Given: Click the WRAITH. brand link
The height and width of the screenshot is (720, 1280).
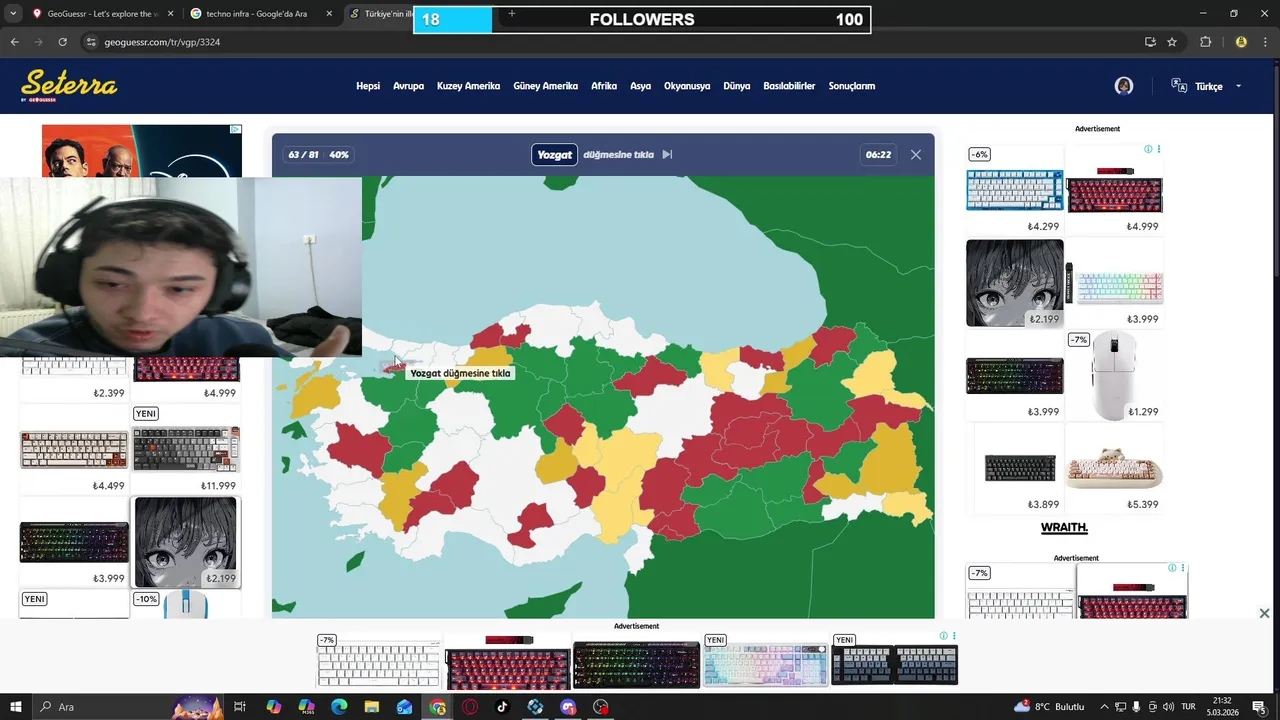Looking at the screenshot, I should pyautogui.click(x=1064, y=527).
